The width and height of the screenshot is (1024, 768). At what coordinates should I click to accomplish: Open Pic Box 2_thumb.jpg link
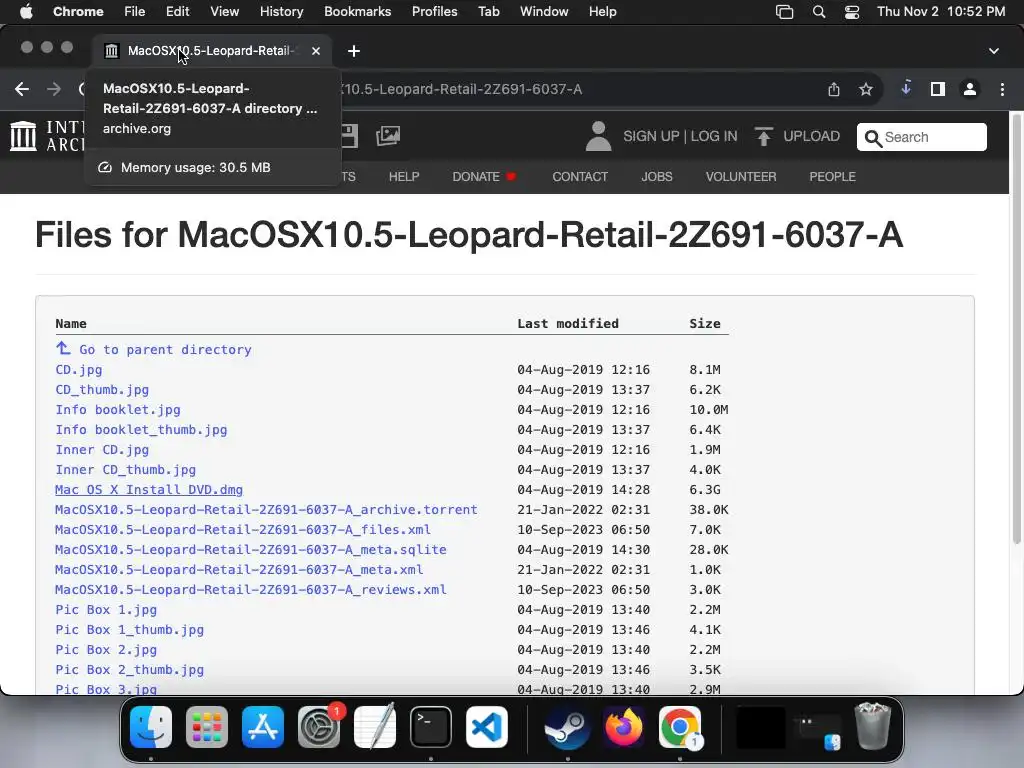pyautogui.click(x=129, y=669)
